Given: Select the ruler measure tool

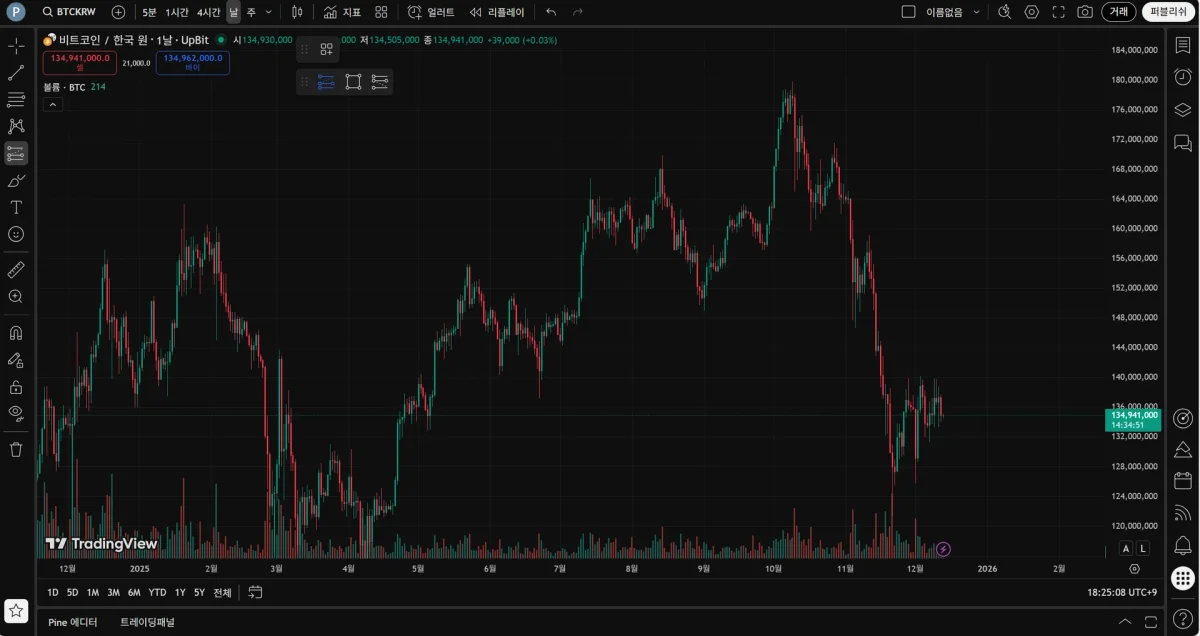Looking at the screenshot, I should 16,270.
